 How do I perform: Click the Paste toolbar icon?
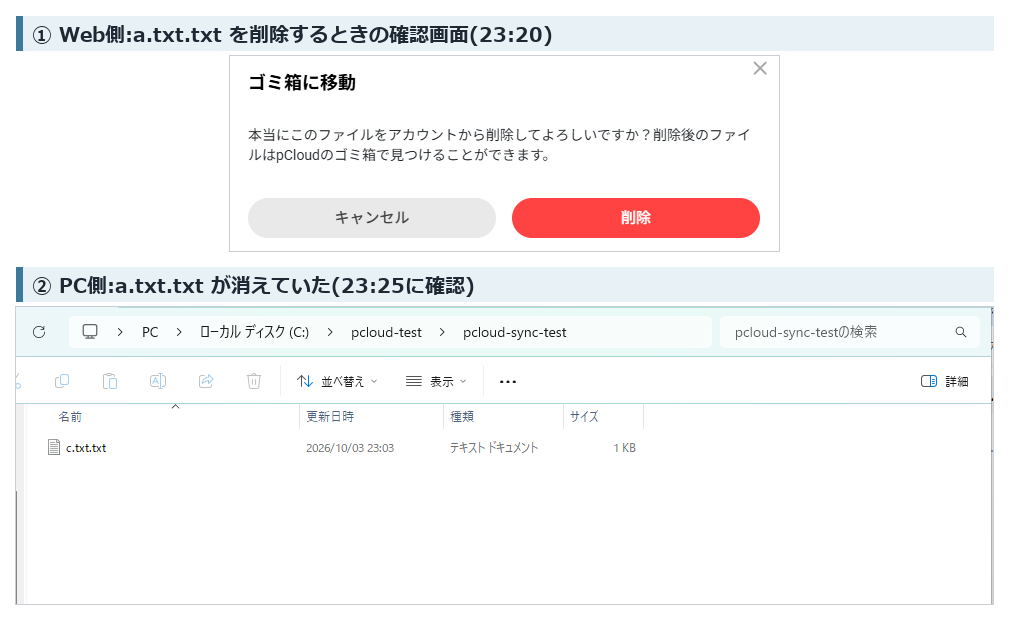pos(110,381)
